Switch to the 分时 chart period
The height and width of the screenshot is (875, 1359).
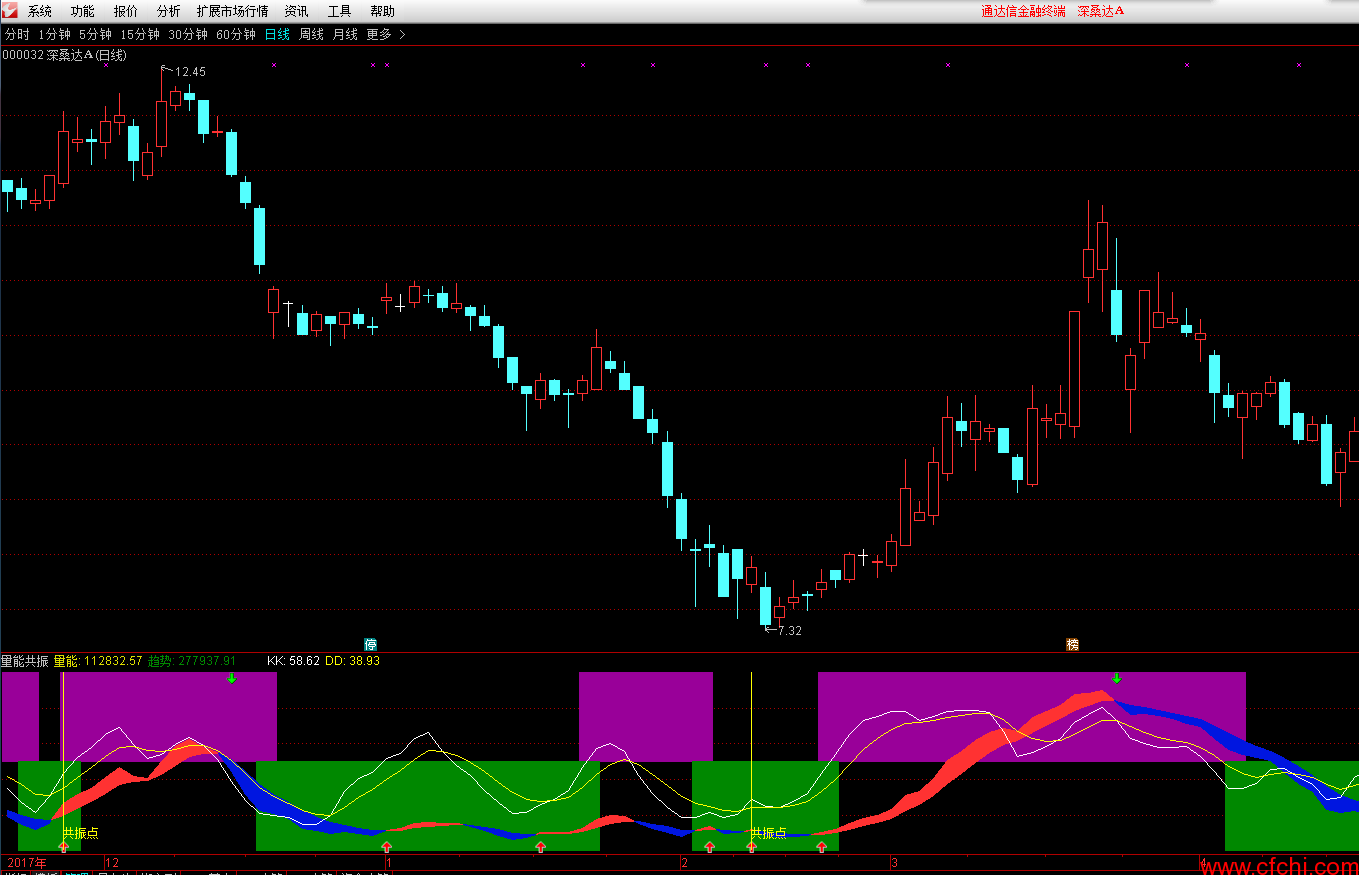click(x=17, y=34)
